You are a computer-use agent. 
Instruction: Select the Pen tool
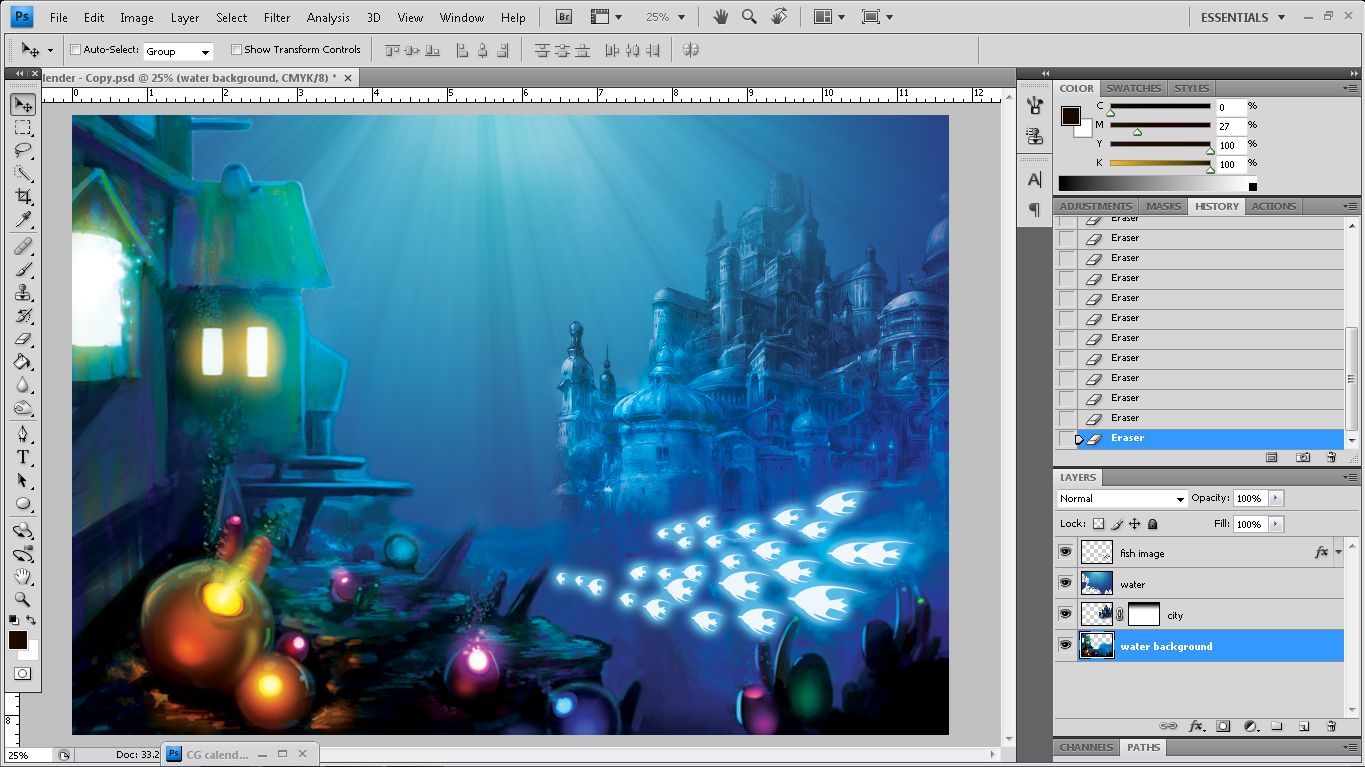pos(23,434)
